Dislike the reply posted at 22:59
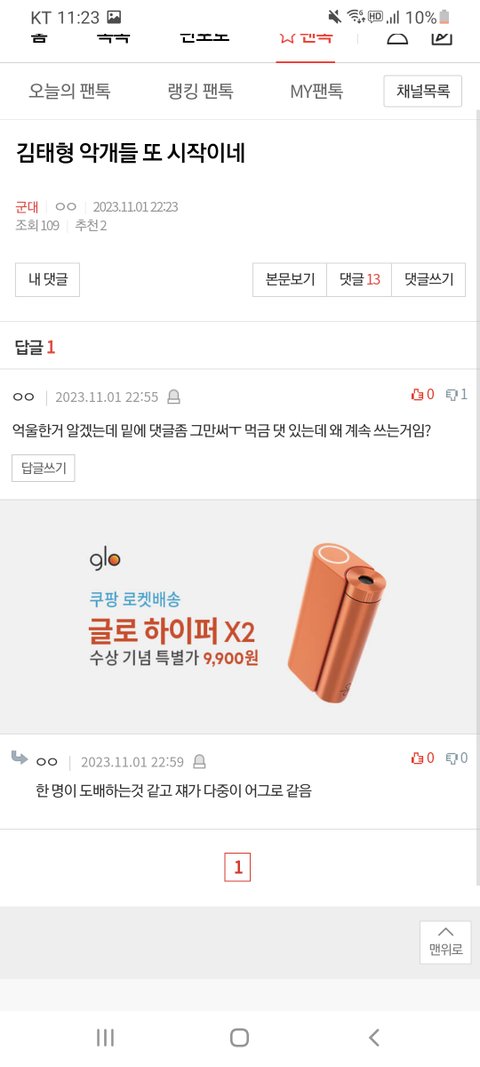This screenshot has width=480, height=1067. 451,758
